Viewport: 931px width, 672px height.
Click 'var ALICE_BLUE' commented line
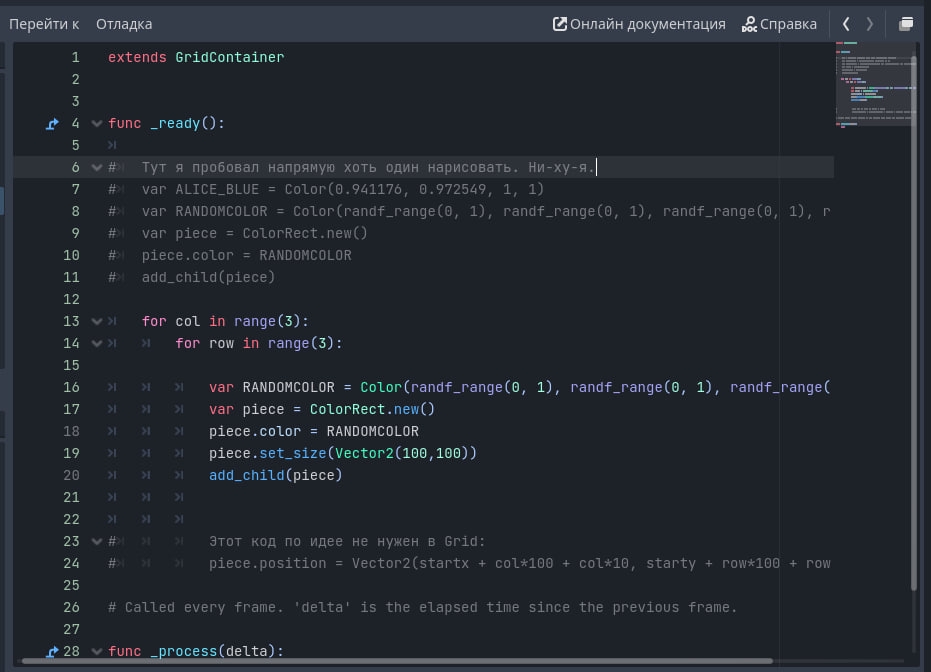point(343,189)
